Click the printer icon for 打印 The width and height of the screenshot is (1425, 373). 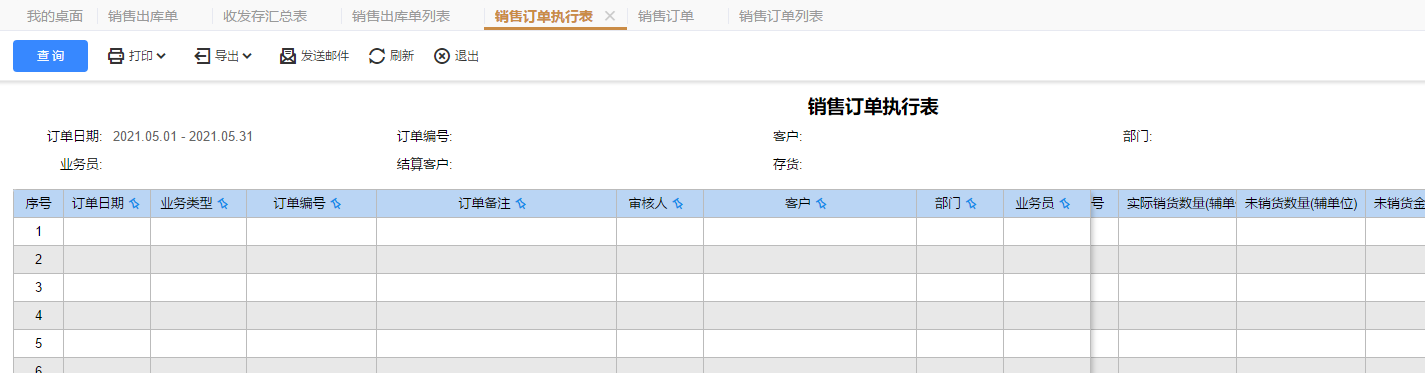tap(116, 56)
